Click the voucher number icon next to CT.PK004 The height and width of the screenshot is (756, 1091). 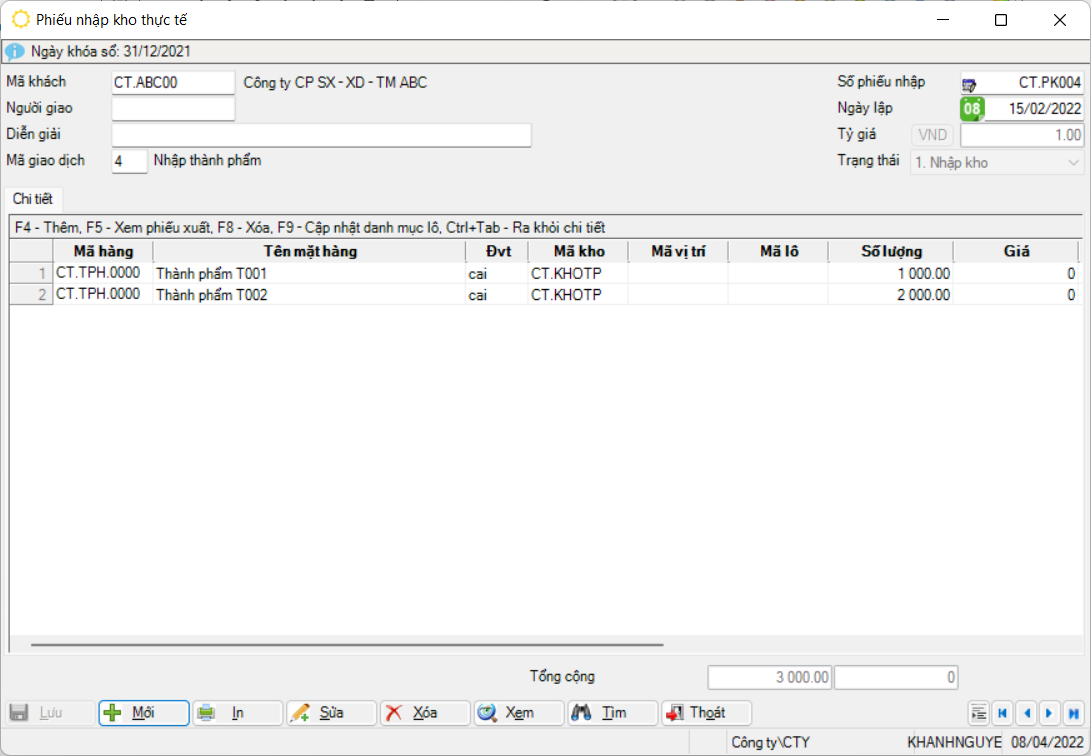[x=970, y=83]
